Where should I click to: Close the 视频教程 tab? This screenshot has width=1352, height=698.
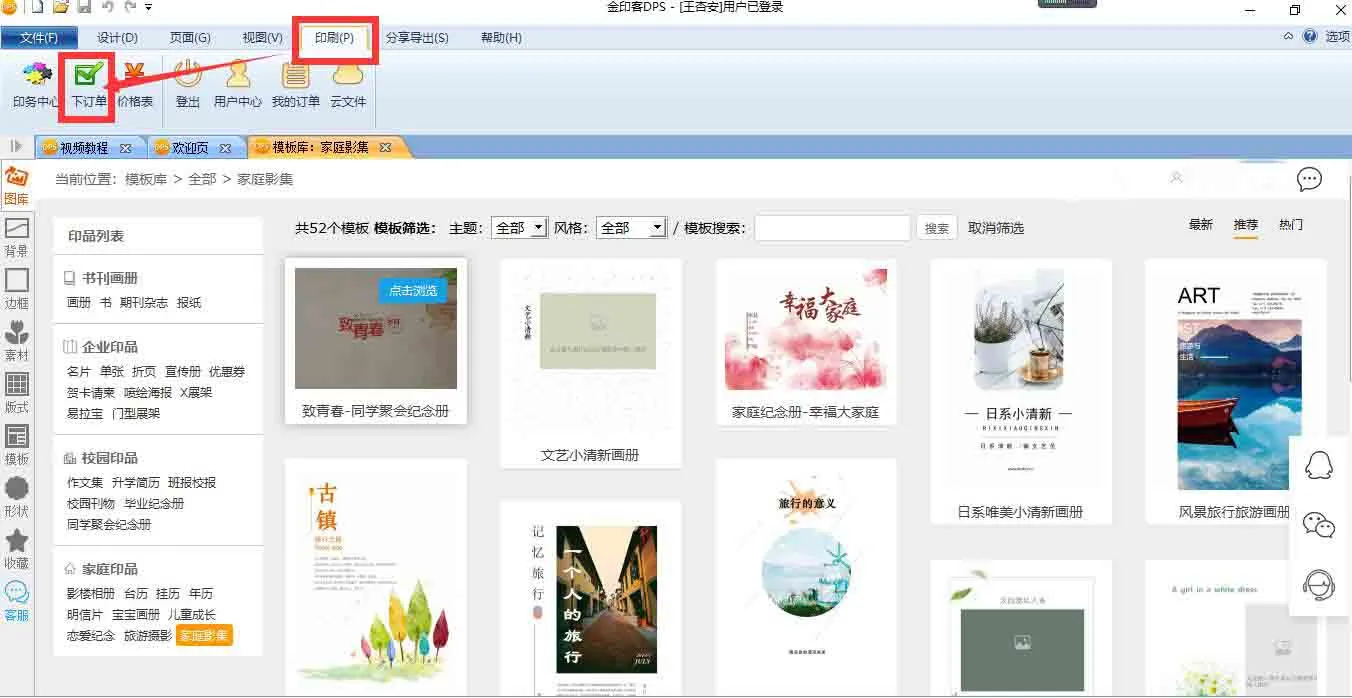tap(126, 148)
